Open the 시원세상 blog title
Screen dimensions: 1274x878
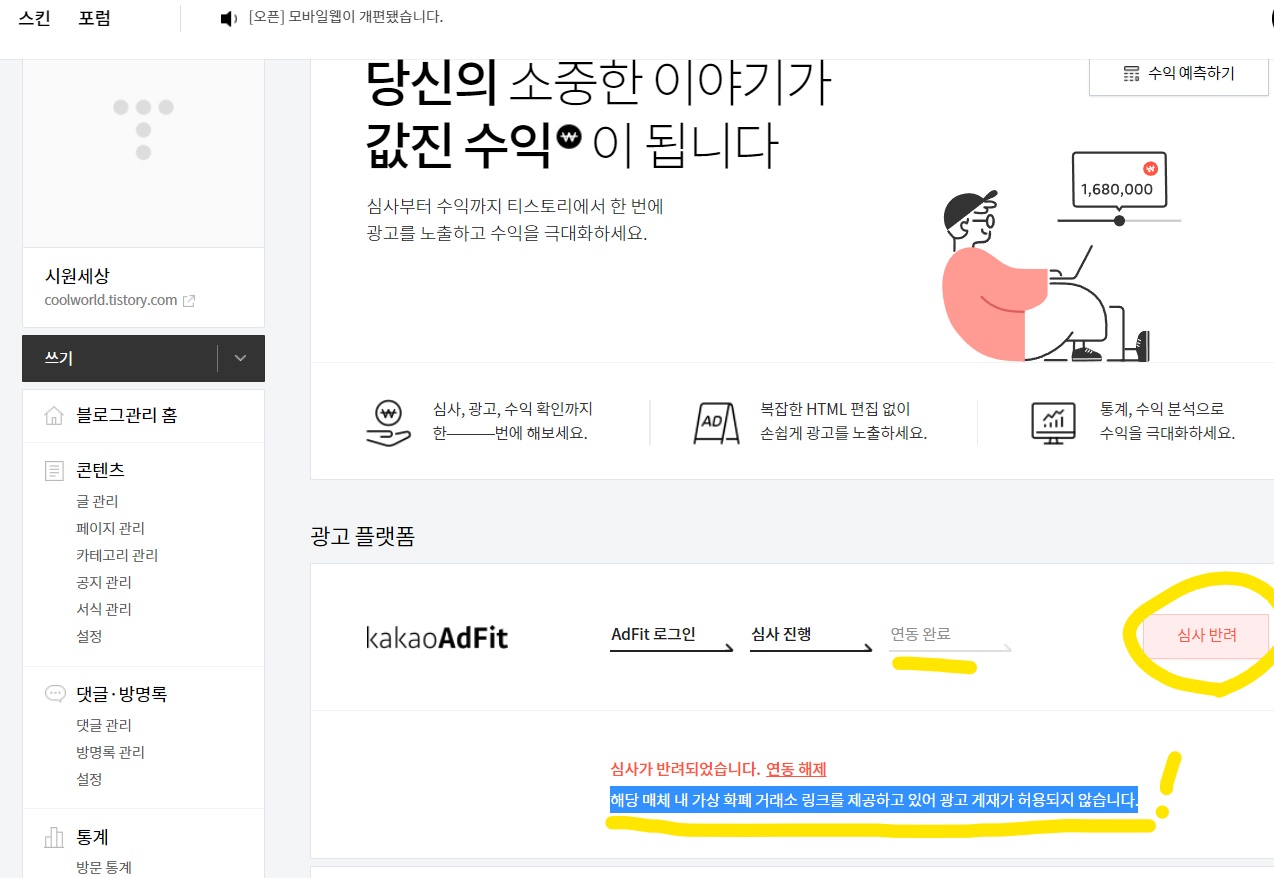click(x=77, y=277)
